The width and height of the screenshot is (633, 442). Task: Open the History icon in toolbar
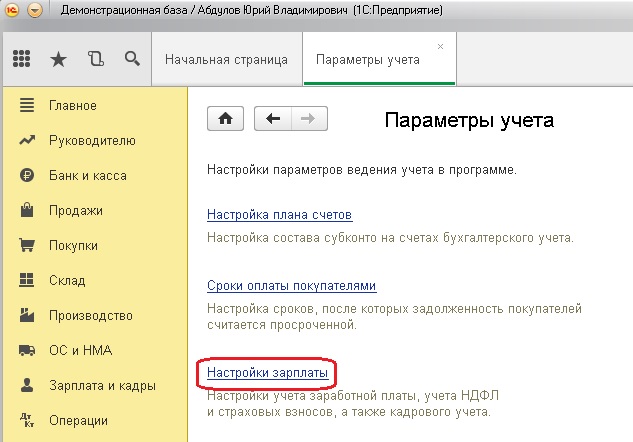95,60
